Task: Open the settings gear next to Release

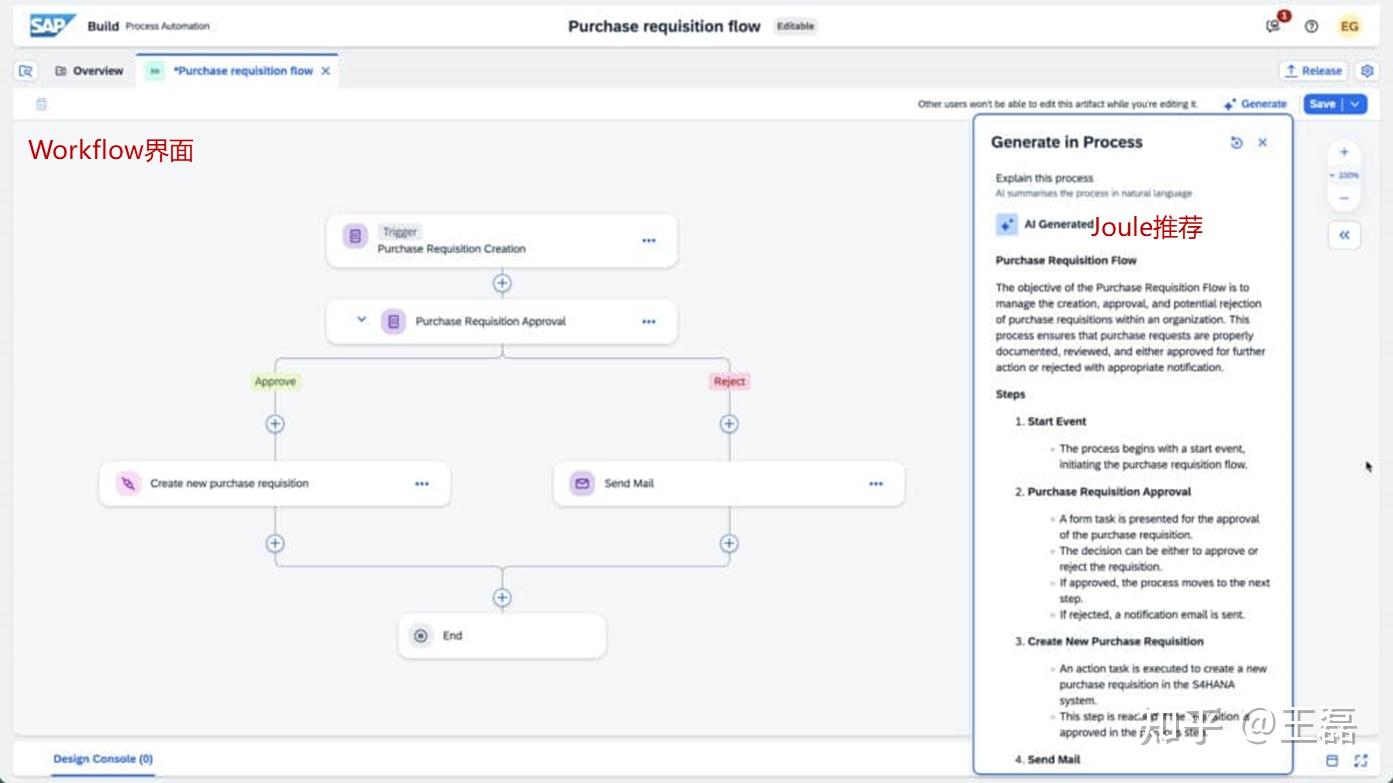Action: click(1367, 71)
